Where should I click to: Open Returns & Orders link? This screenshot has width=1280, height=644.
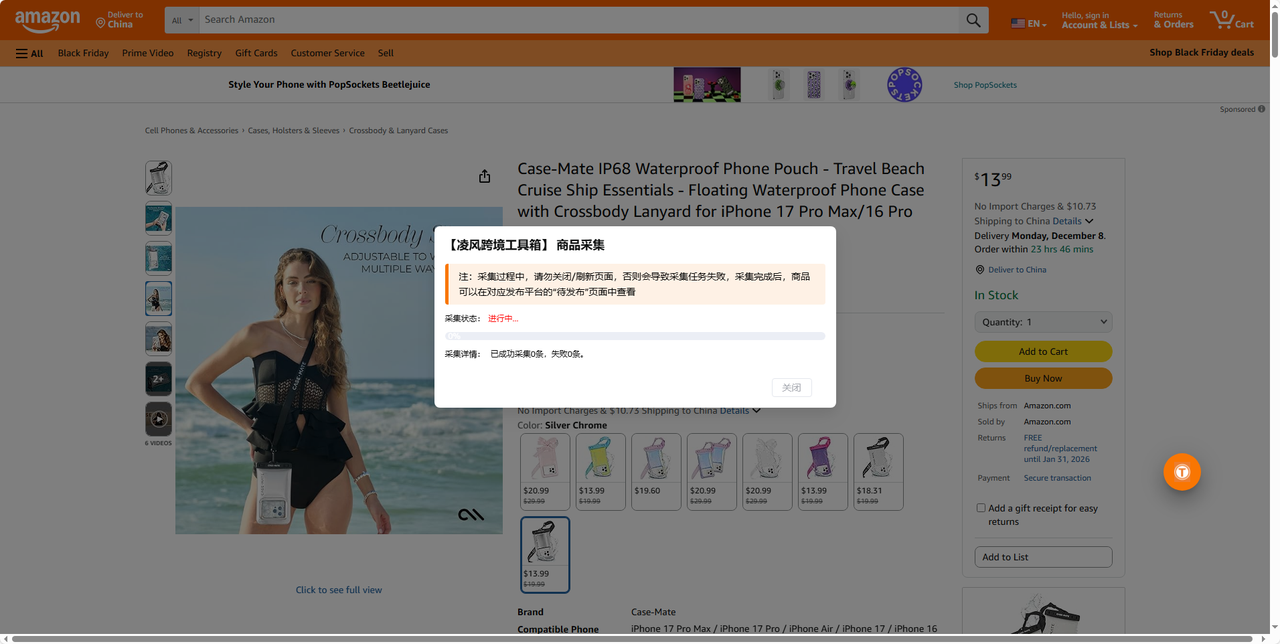tap(1174, 20)
